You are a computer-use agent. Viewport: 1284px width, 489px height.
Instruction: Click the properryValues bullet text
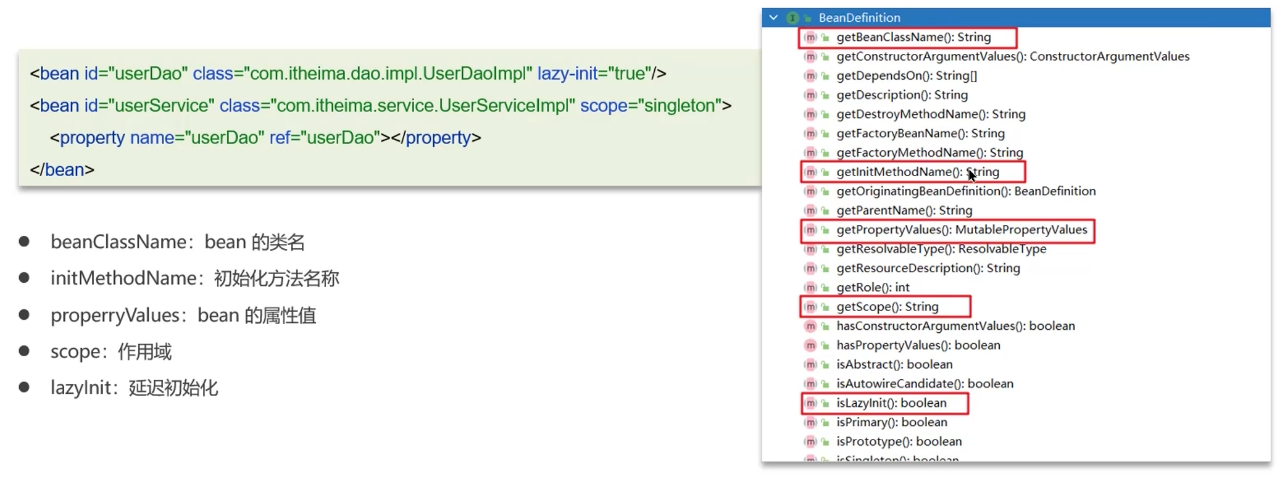point(183,316)
